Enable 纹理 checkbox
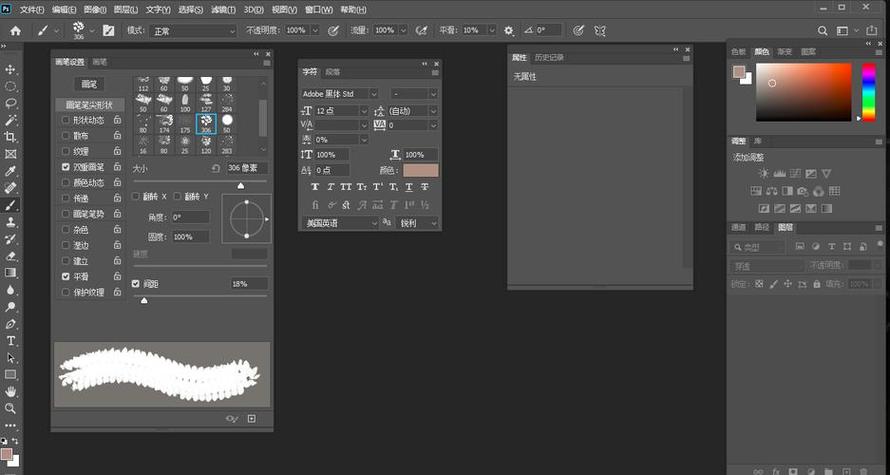This screenshot has height=475, width=890. (66, 152)
